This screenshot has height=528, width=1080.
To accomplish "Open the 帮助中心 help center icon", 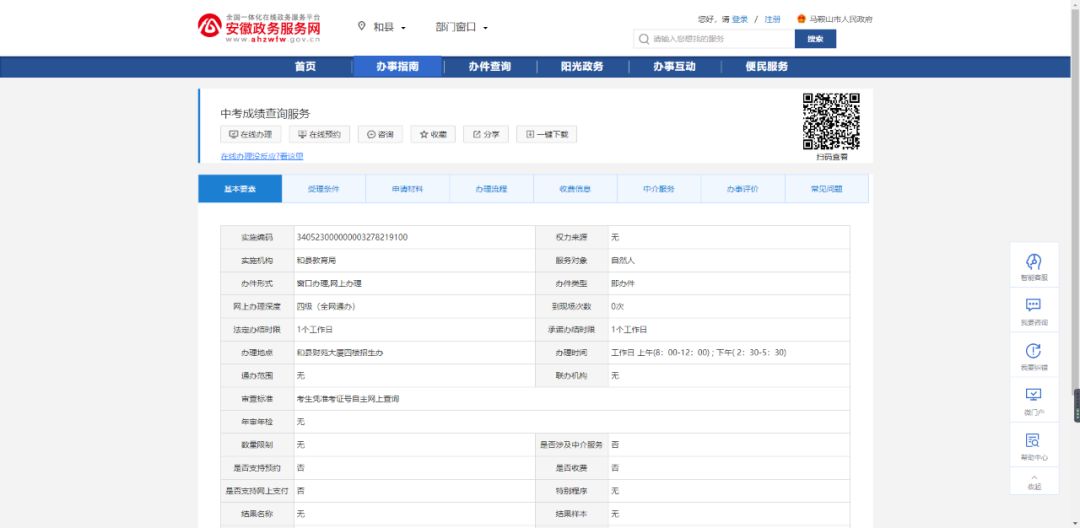I will tap(1034, 441).
